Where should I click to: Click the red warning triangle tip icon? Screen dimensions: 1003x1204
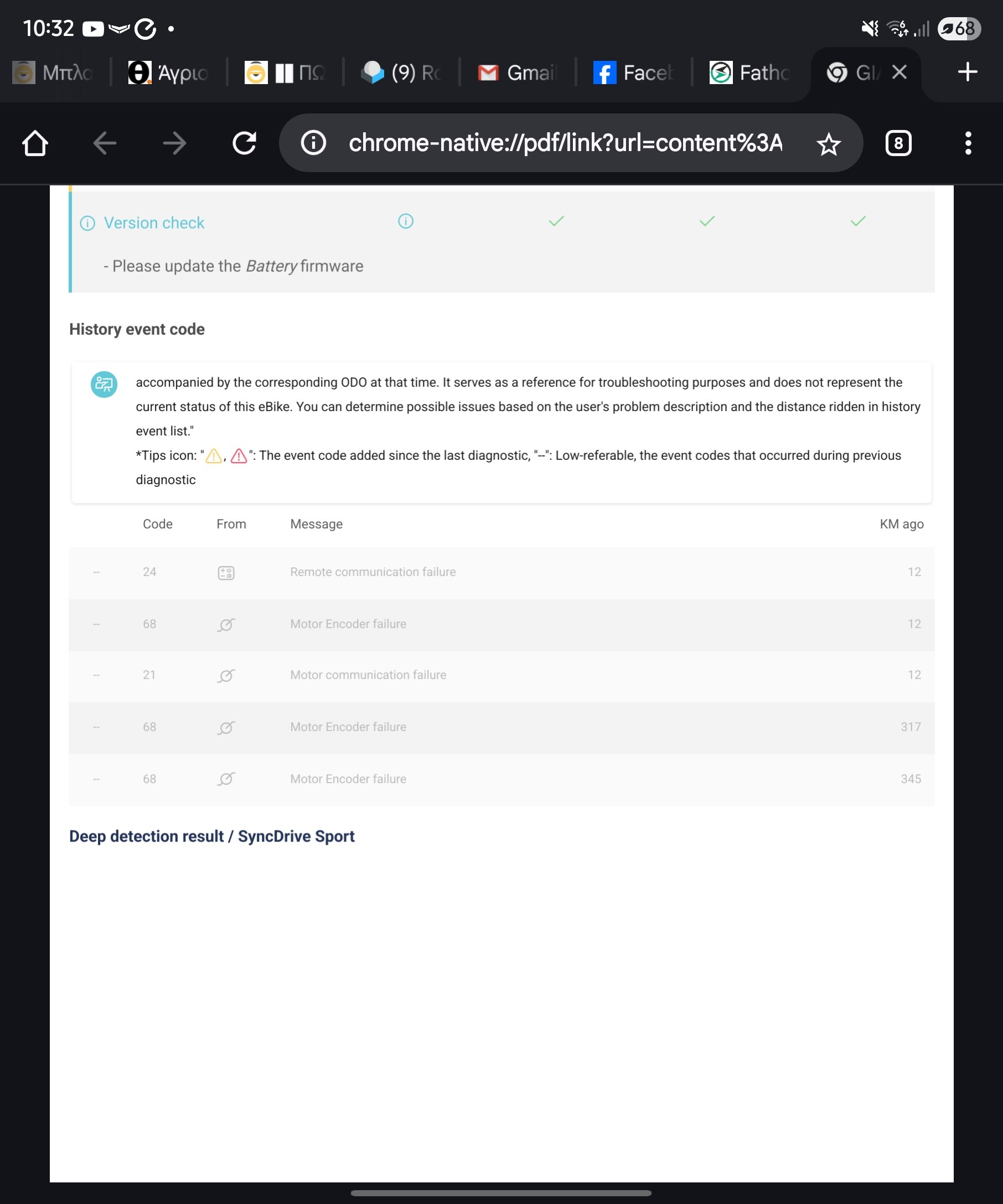point(239,456)
